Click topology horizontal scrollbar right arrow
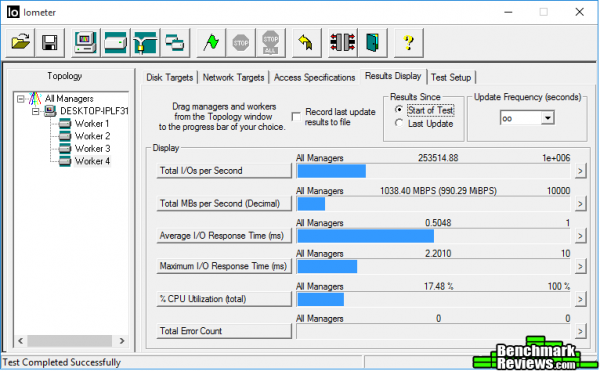The image size is (600, 371). click(122, 341)
